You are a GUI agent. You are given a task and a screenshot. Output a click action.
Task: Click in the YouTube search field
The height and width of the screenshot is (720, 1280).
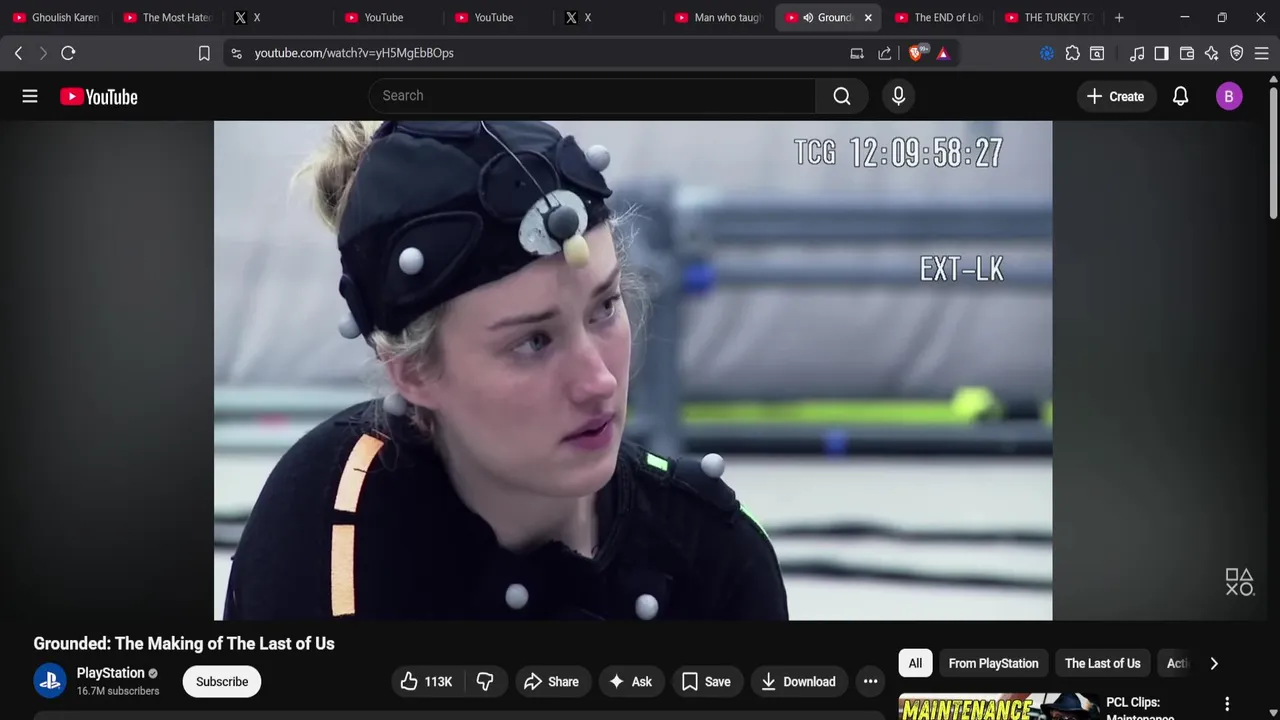coord(592,96)
